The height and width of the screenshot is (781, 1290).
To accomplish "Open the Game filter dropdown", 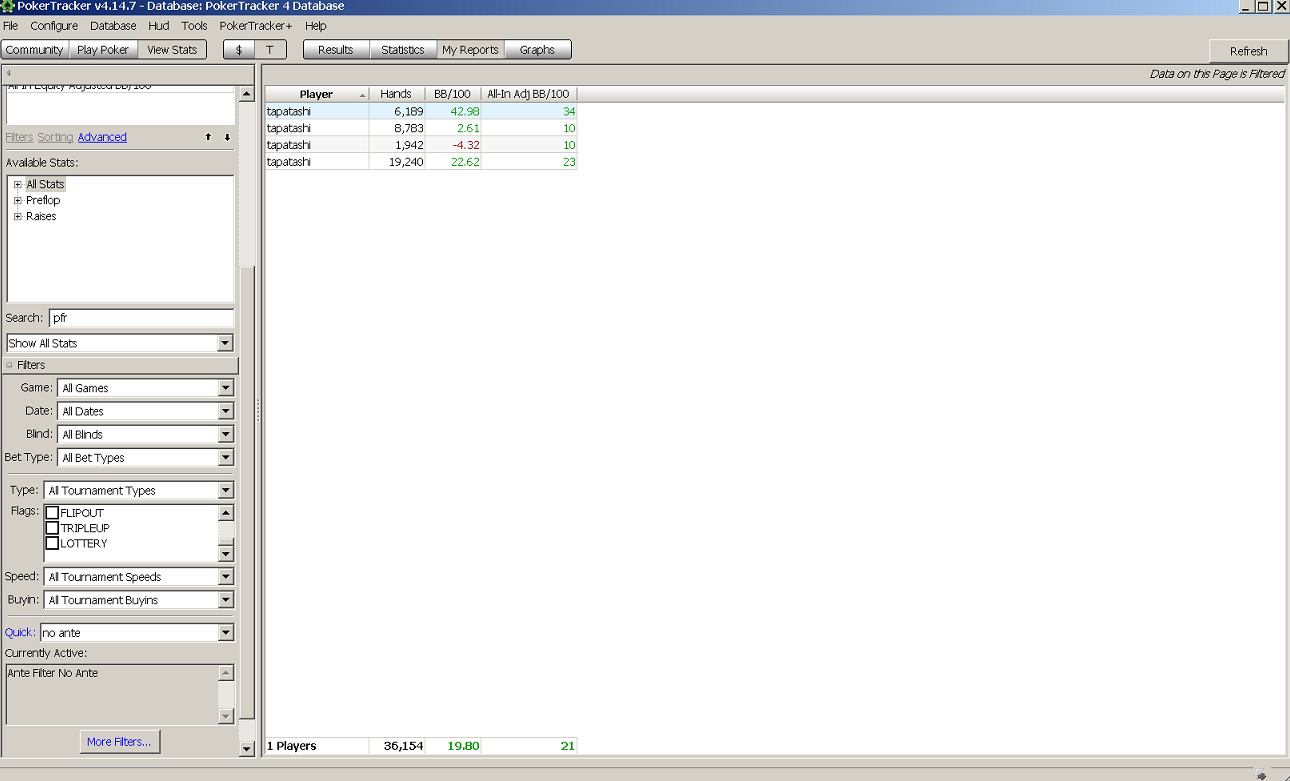I will [x=225, y=388].
